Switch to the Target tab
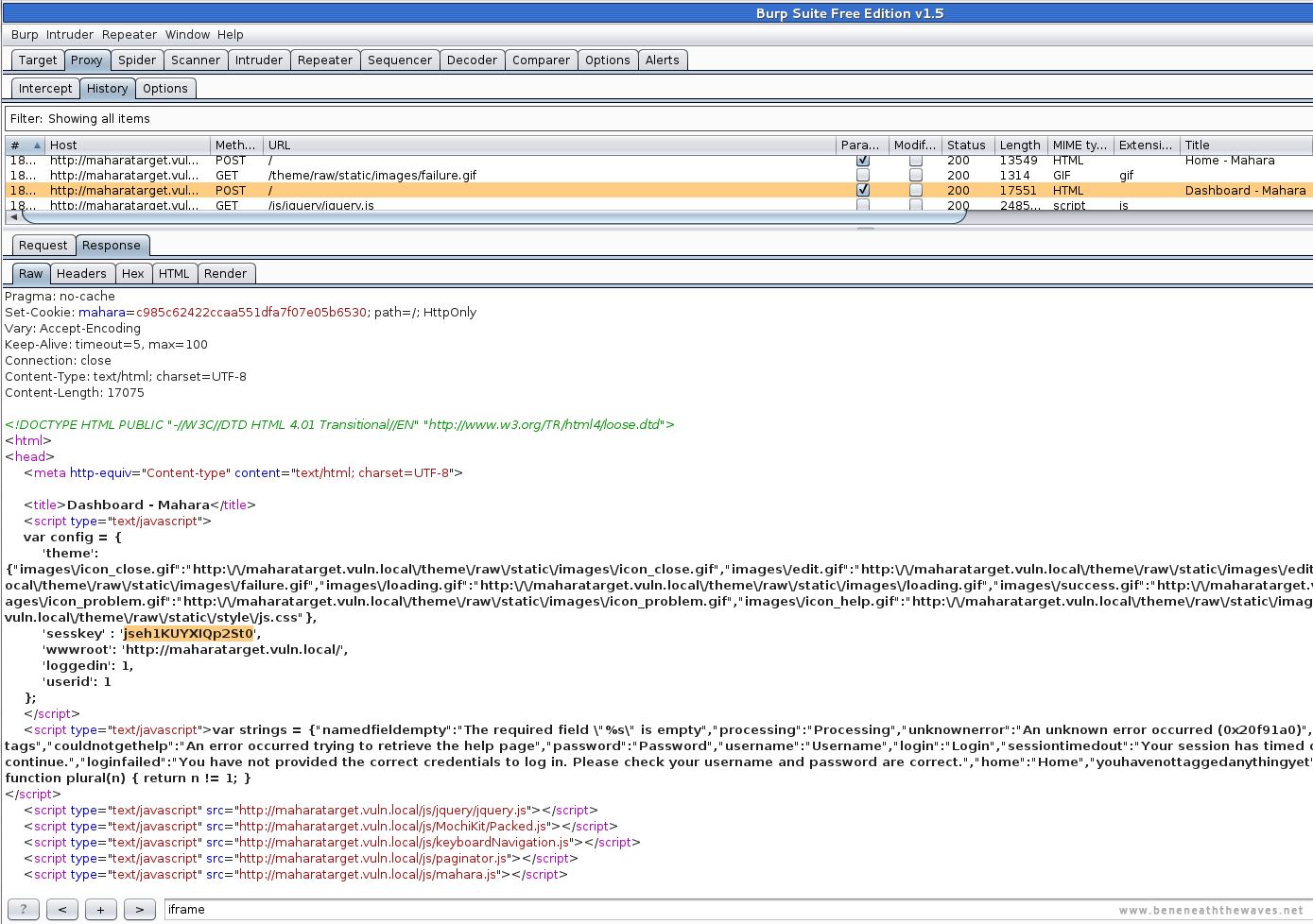1313x924 pixels. tap(38, 60)
